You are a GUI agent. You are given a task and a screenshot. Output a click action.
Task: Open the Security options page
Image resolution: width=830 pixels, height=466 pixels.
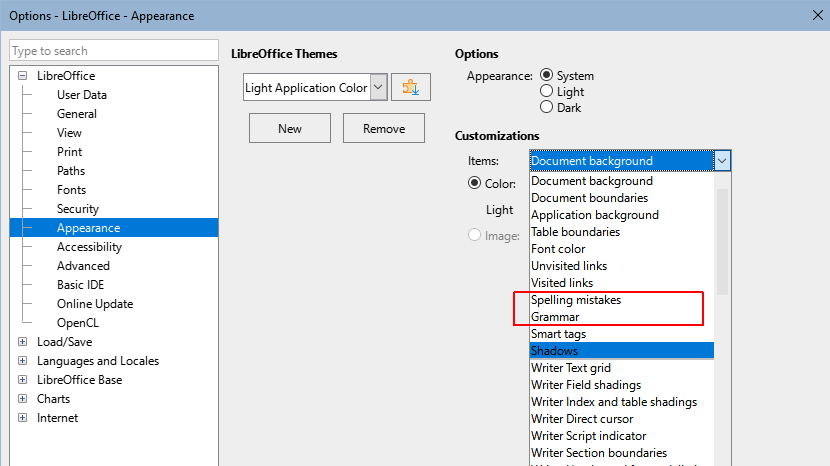pyautogui.click(x=78, y=209)
